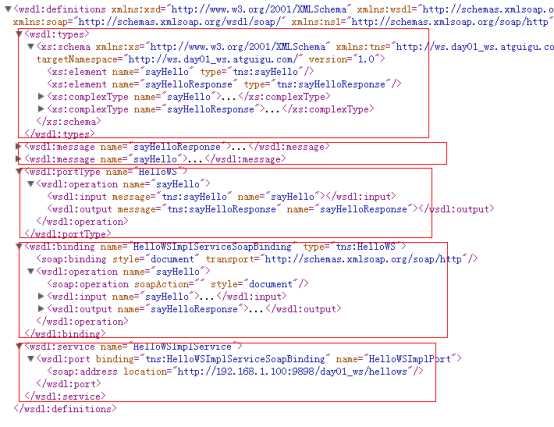This screenshot has height=427, width=554.
Task: Collapse the xs:schema node
Action: [x=31, y=47]
